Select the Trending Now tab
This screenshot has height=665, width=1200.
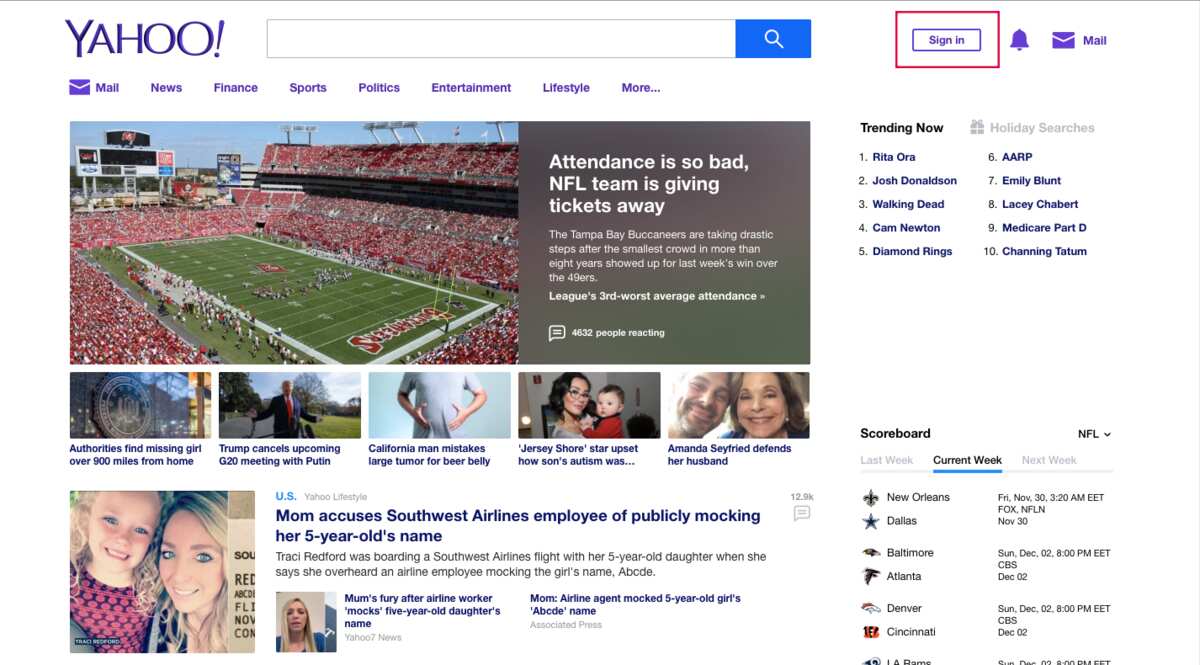click(902, 128)
